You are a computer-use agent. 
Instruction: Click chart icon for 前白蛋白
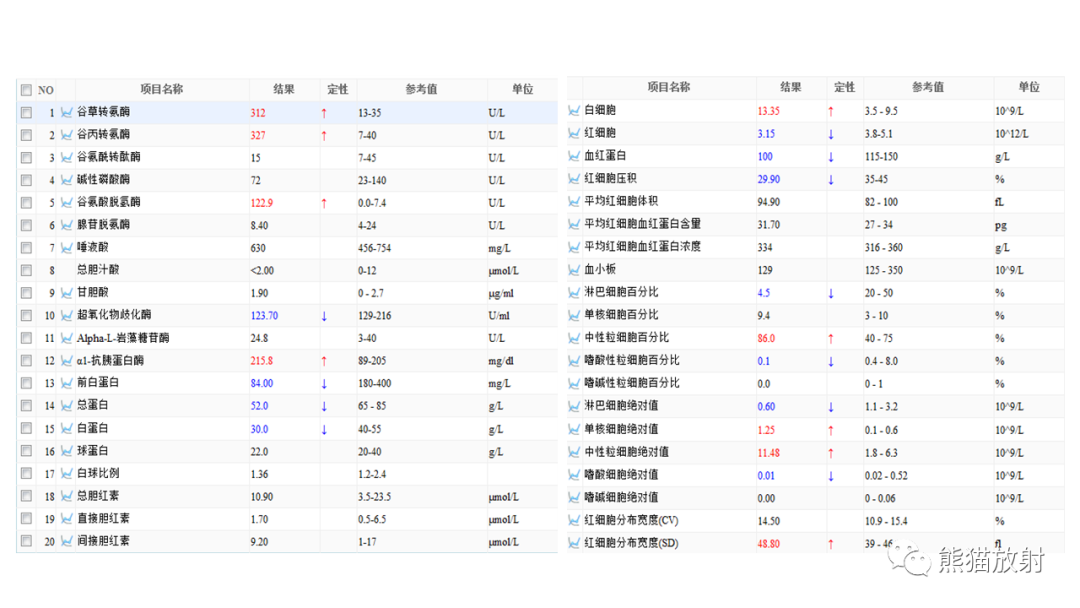66,383
